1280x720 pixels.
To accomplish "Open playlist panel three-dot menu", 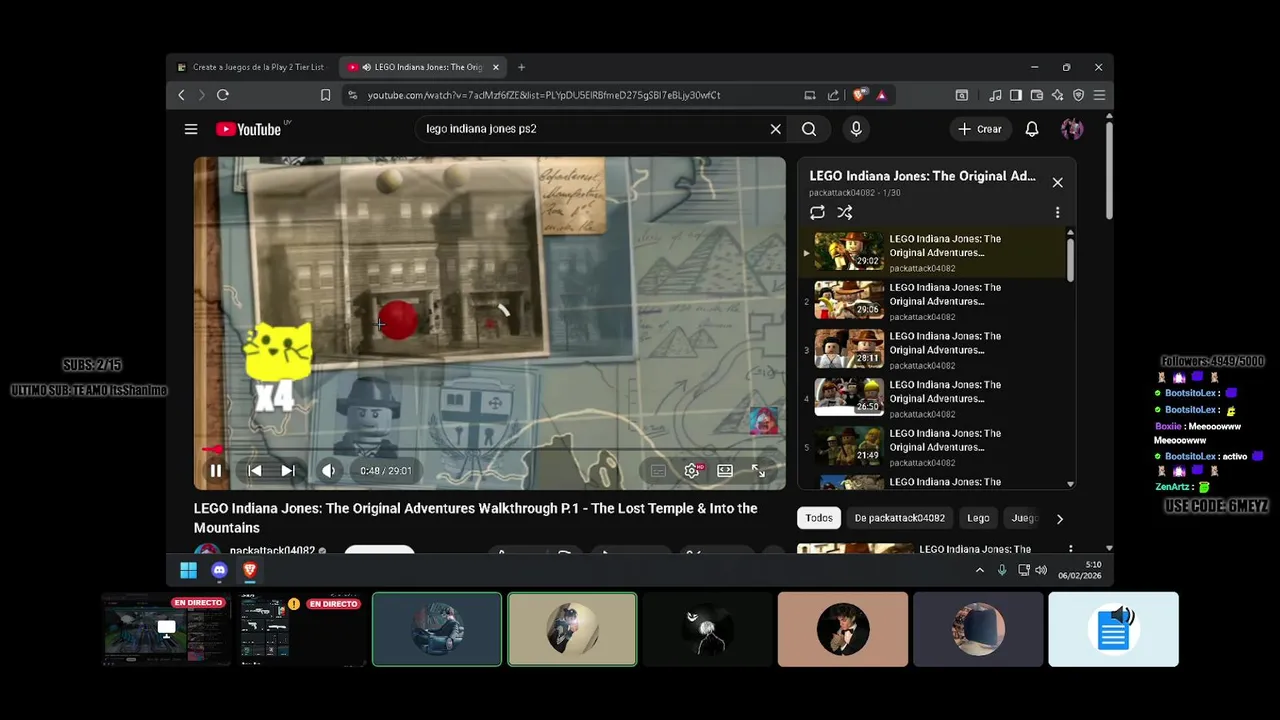I will point(1057,212).
